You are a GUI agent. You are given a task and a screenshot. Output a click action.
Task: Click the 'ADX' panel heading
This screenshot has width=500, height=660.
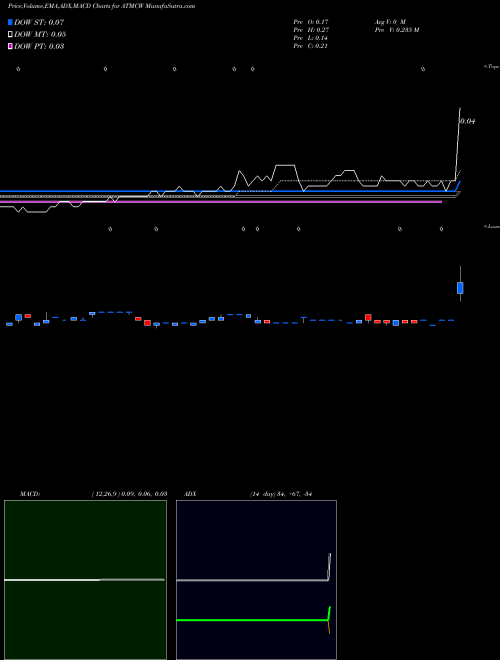coord(190,494)
